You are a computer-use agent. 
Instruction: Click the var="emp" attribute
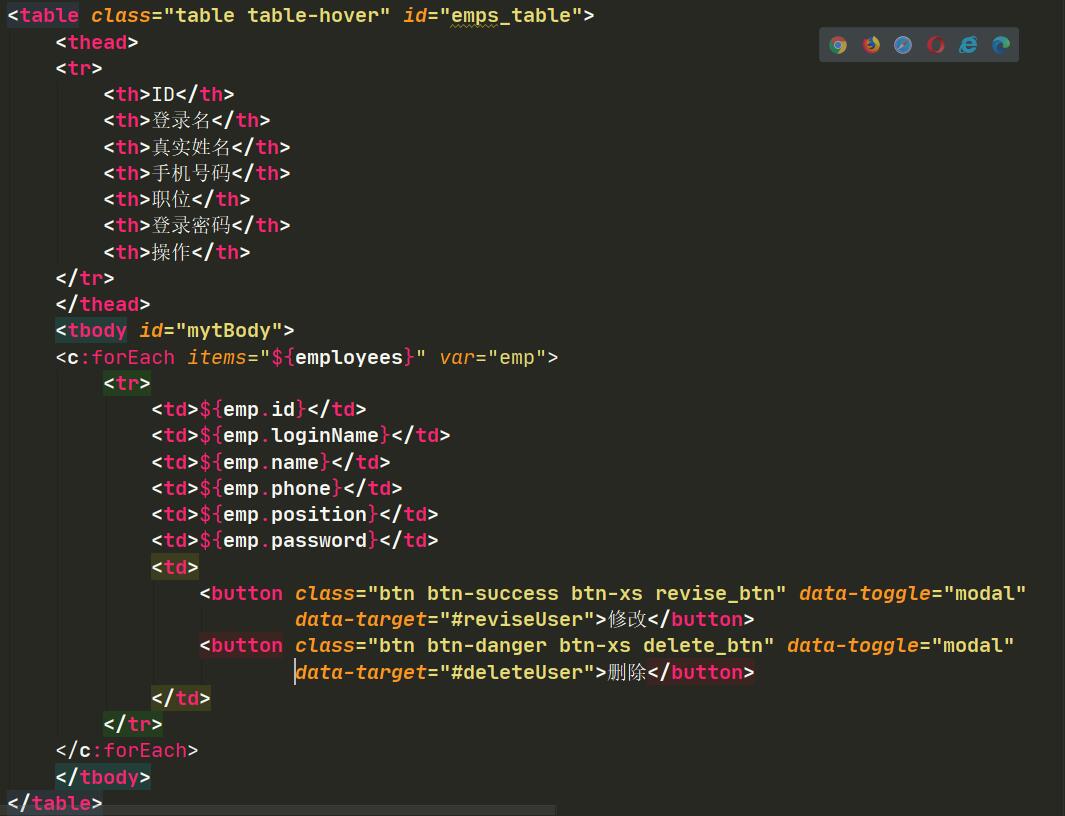492,357
